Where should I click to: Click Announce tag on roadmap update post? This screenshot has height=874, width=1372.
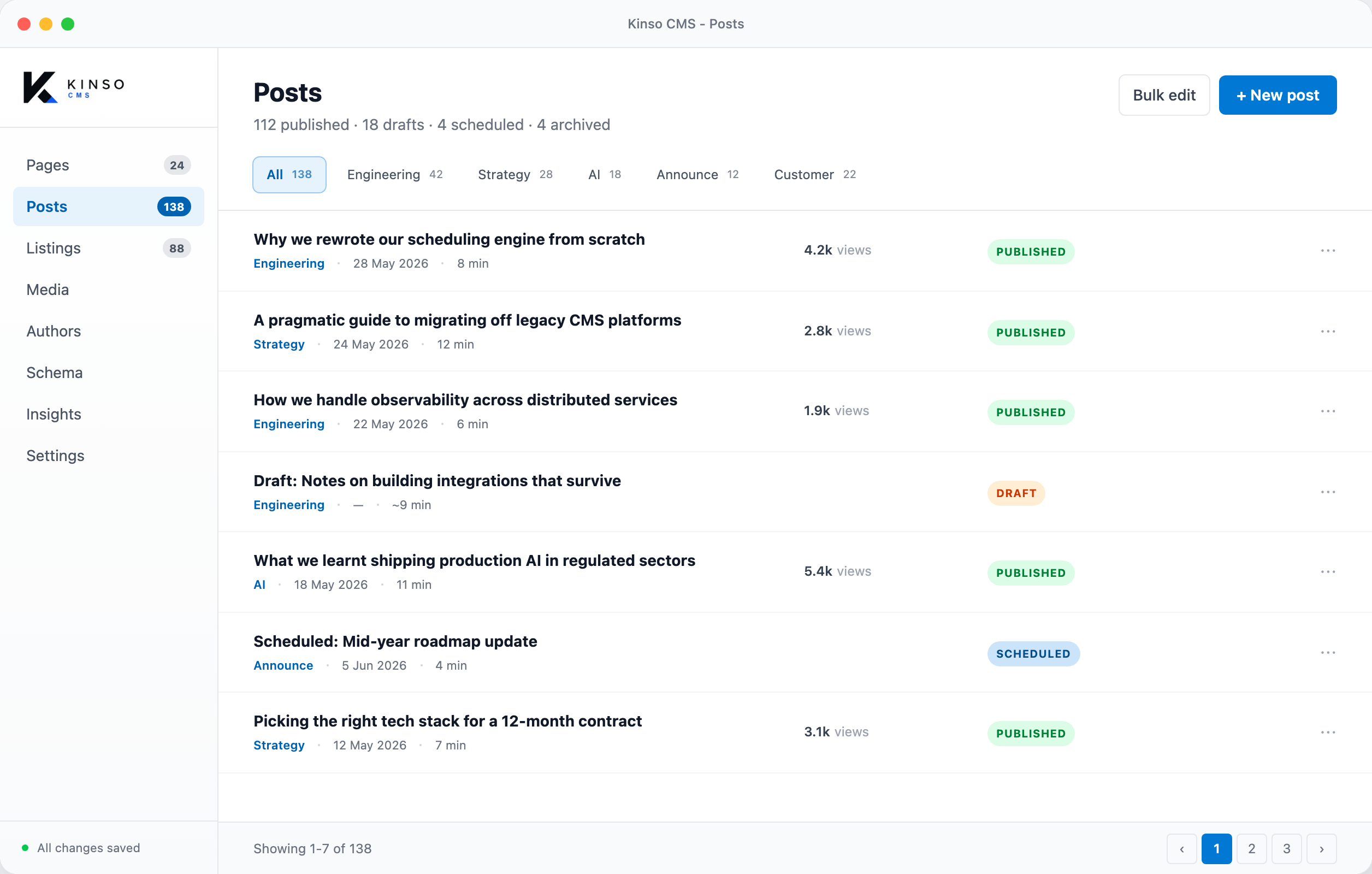[283, 665]
